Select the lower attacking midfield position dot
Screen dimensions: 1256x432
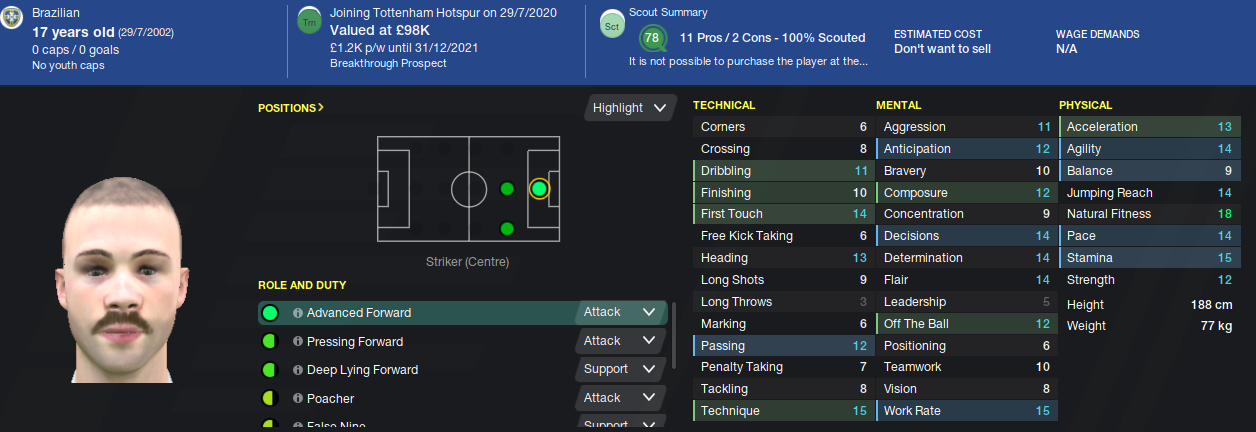coord(507,228)
